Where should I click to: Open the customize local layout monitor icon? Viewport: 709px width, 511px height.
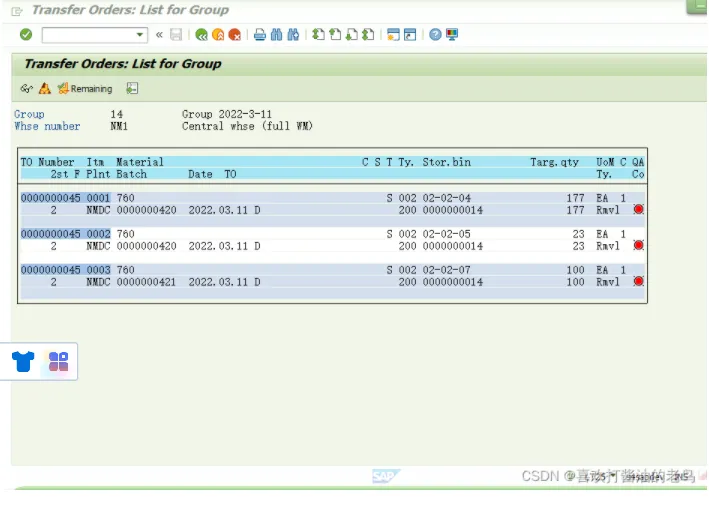coord(452,35)
